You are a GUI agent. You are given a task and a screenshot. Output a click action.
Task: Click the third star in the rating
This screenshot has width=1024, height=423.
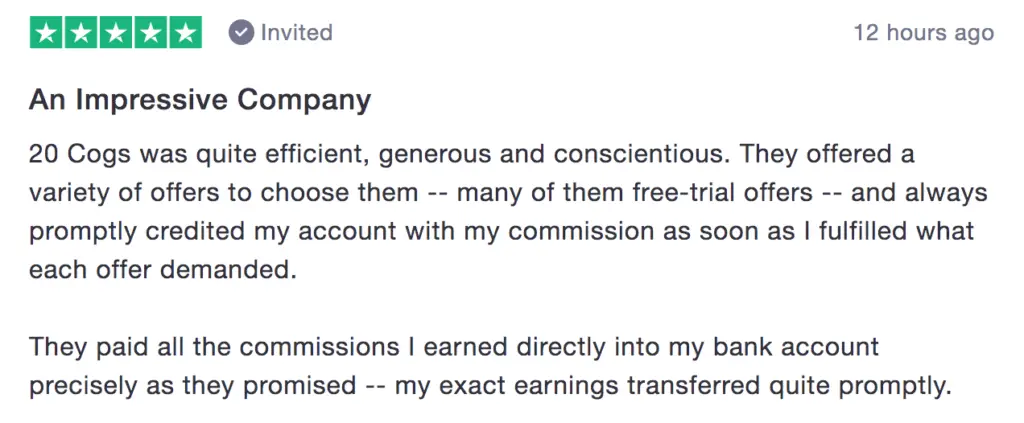tap(116, 32)
